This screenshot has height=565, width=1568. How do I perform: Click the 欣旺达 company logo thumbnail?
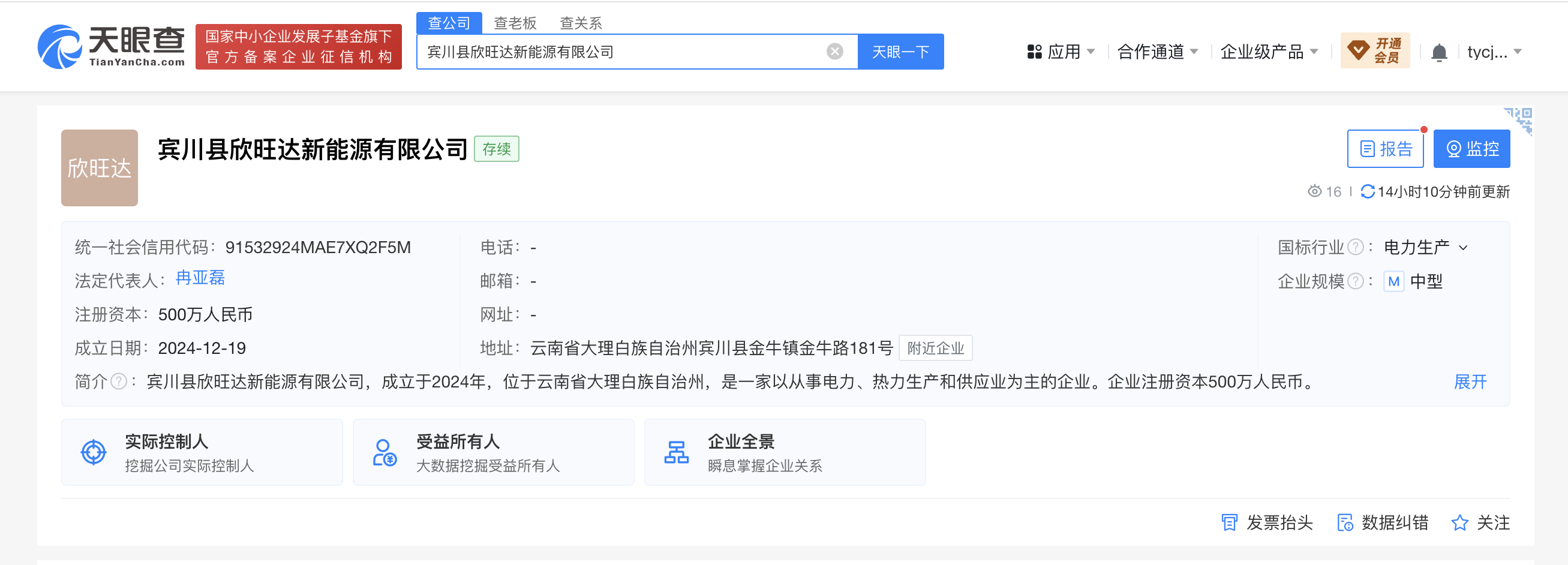click(x=99, y=168)
